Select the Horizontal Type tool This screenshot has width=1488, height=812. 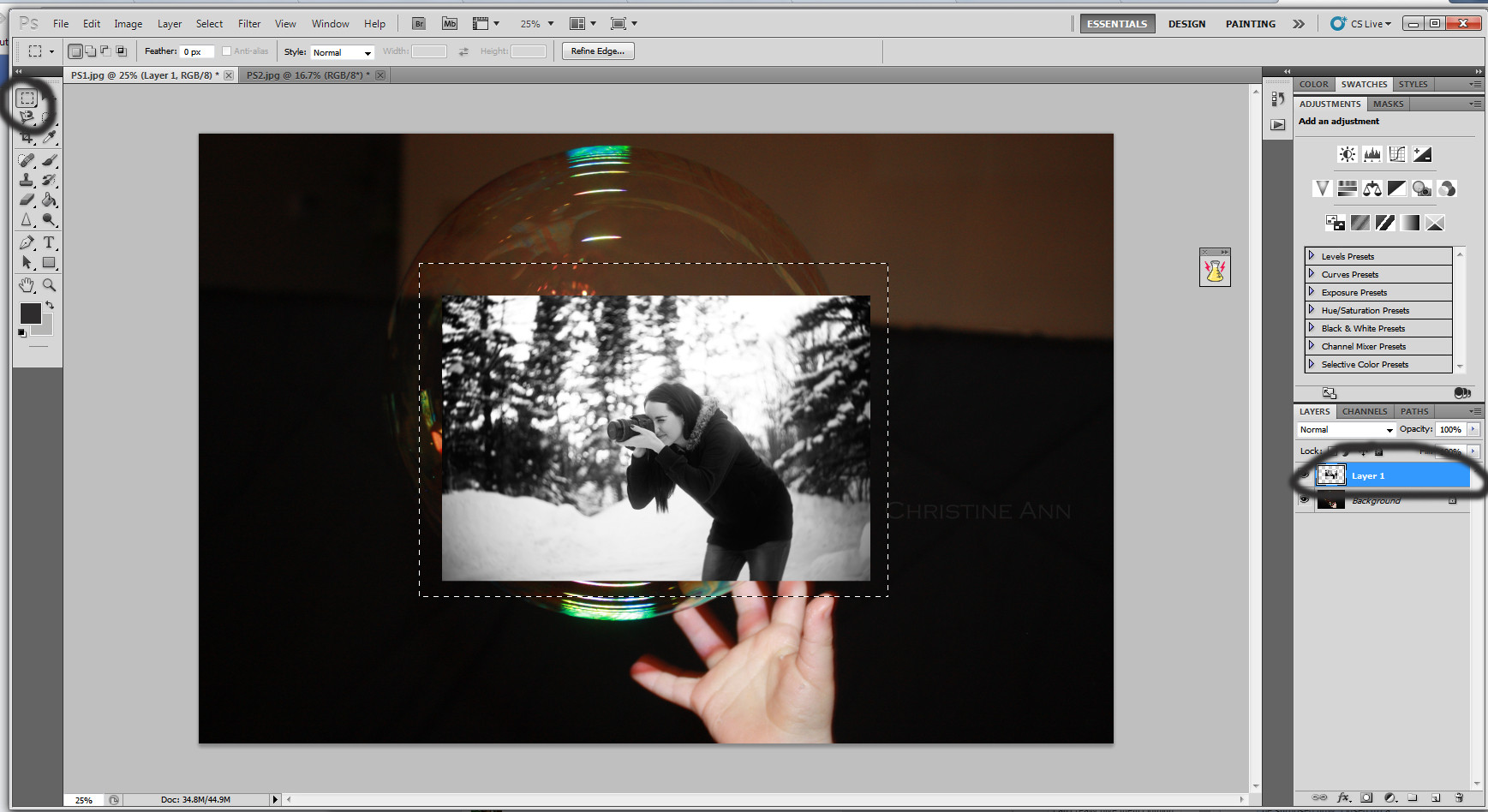(x=50, y=243)
